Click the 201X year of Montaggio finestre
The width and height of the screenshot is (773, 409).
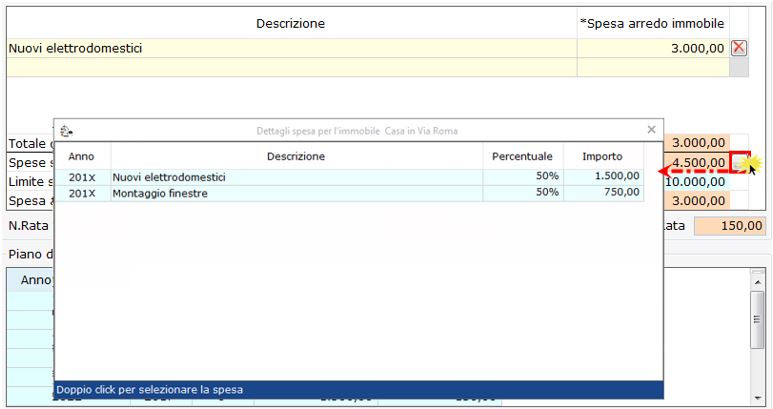pos(82,193)
